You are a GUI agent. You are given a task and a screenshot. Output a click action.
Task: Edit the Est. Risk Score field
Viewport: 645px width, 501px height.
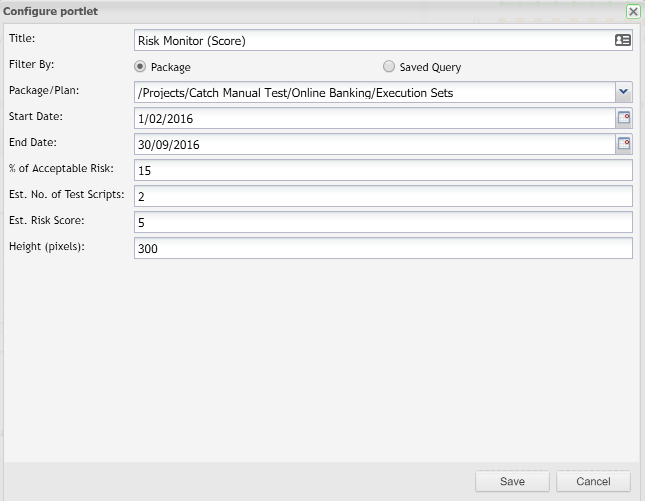pyautogui.click(x=383, y=222)
